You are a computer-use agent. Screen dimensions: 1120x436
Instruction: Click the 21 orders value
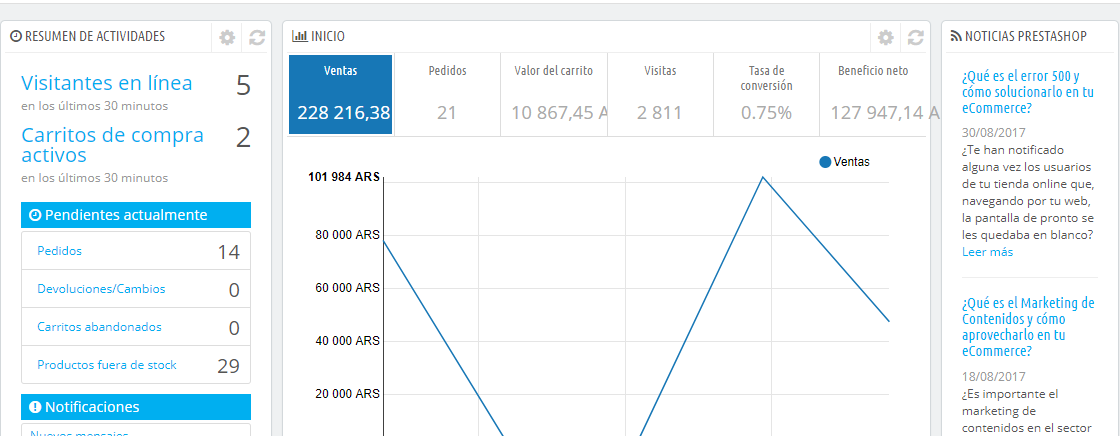(x=446, y=113)
